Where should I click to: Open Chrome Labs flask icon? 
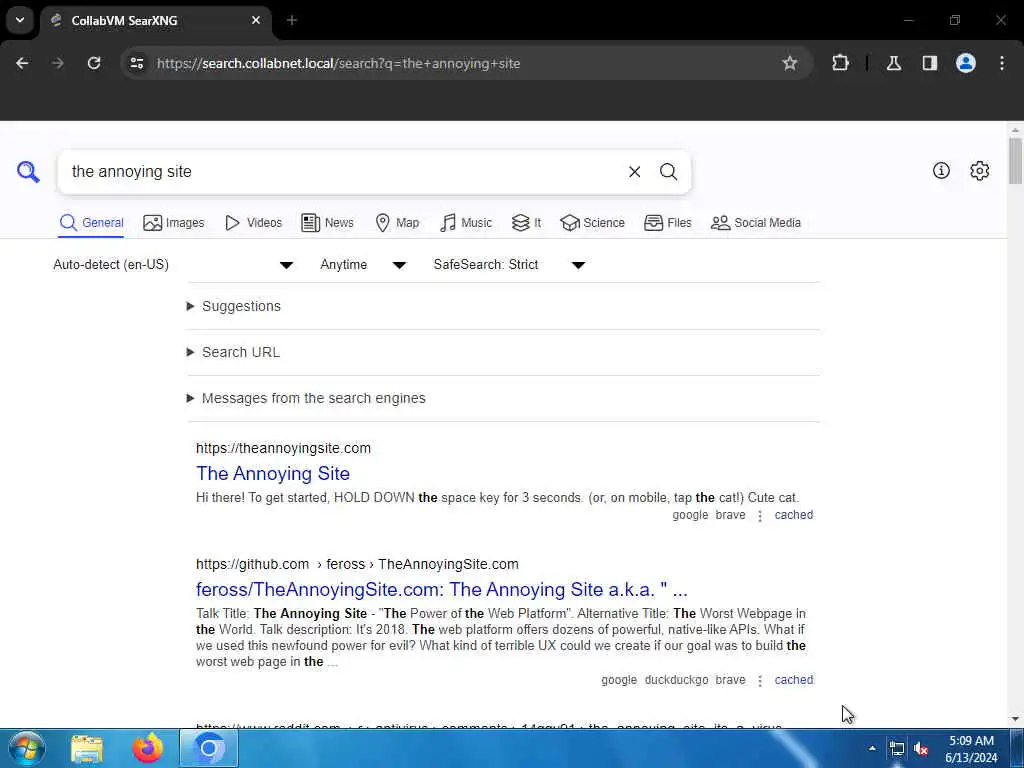pos(894,63)
